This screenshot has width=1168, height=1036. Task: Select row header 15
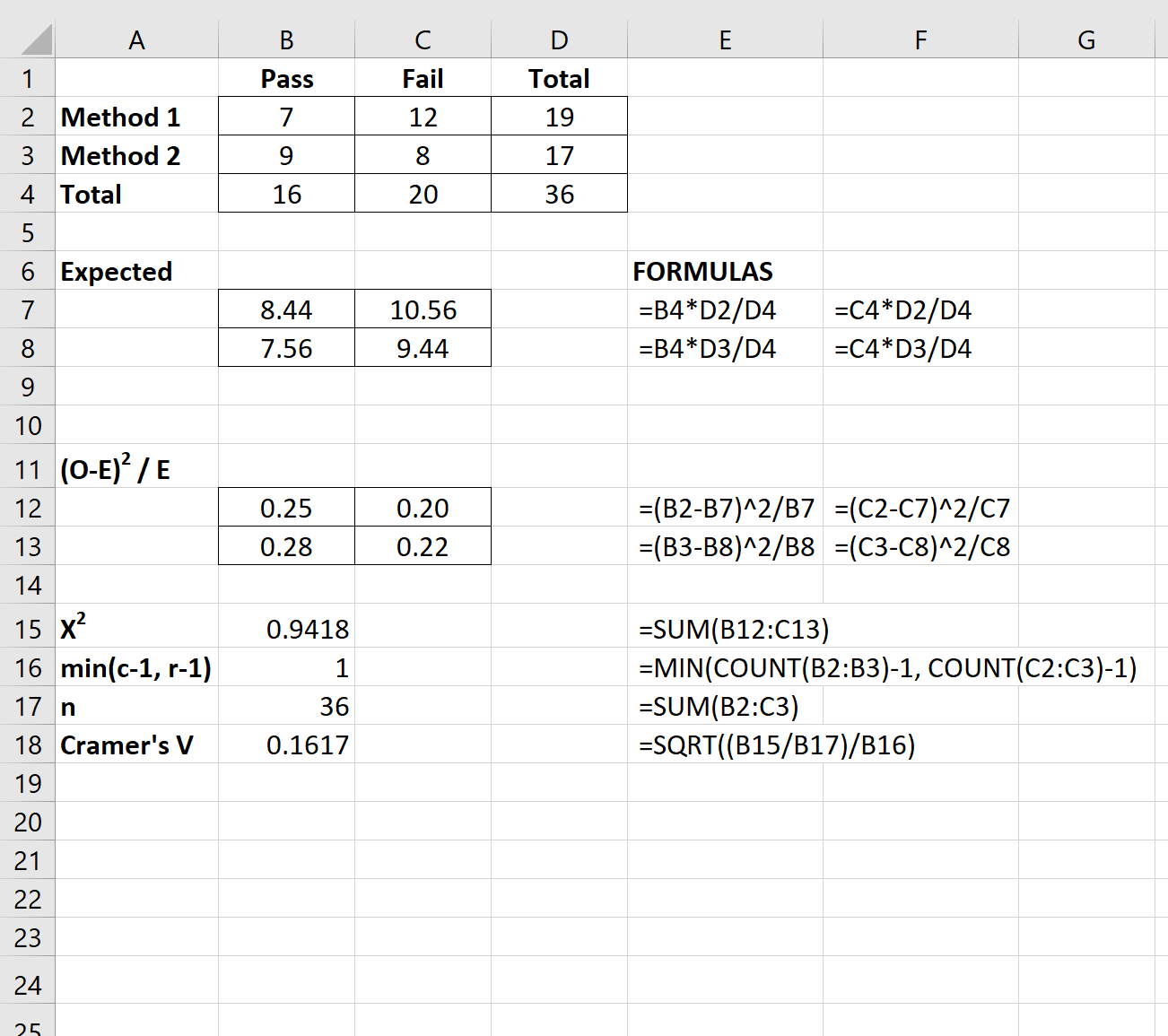click(x=28, y=629)
